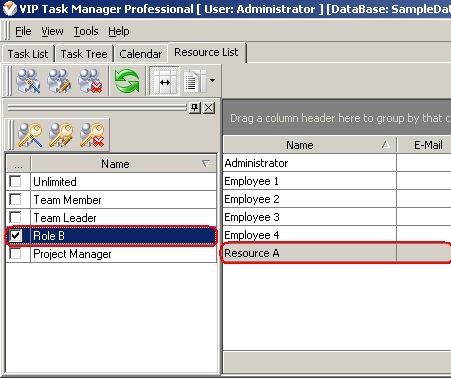The height and width of the screenshot is (378, 451).
Task: Click the E-Mail cell of Resource A
Action: [424, 253]
